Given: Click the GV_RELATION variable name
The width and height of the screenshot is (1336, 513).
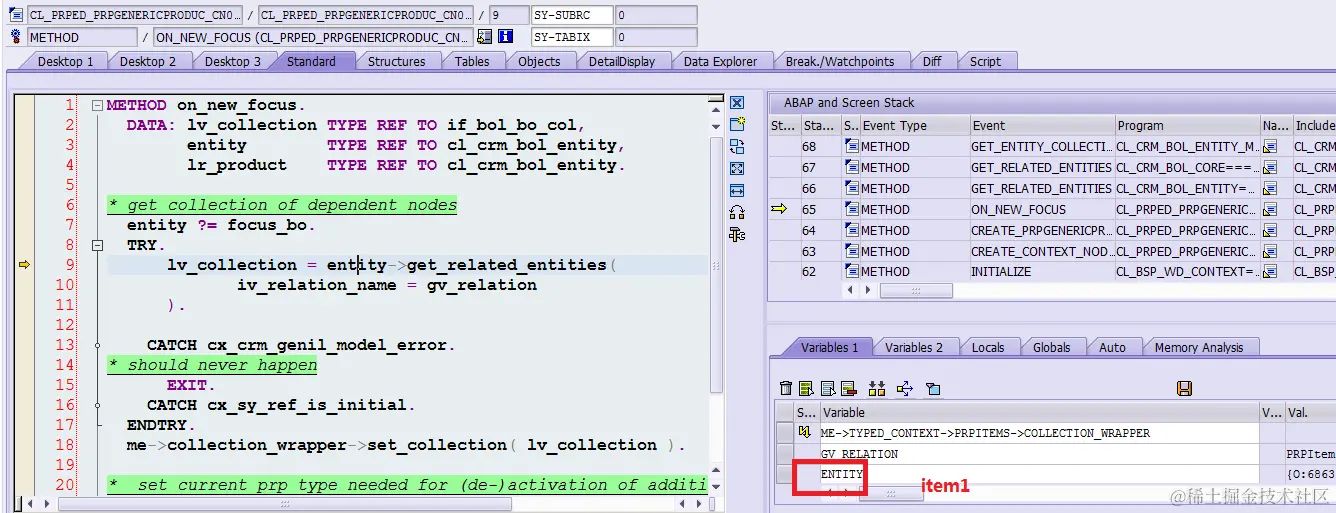Looking at the screenshot, I should [859, 454].
